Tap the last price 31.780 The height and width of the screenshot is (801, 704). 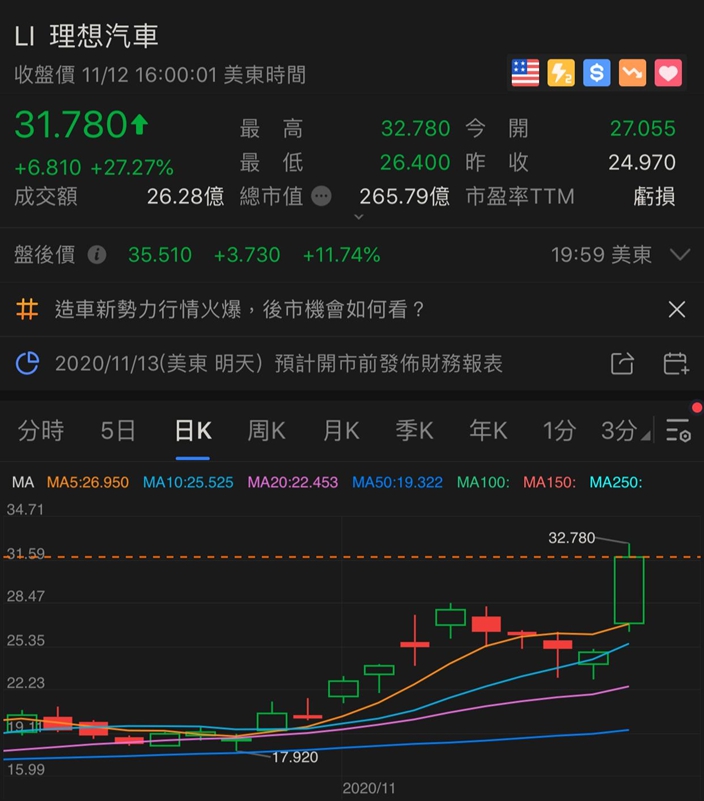click(x=71, y=124)
